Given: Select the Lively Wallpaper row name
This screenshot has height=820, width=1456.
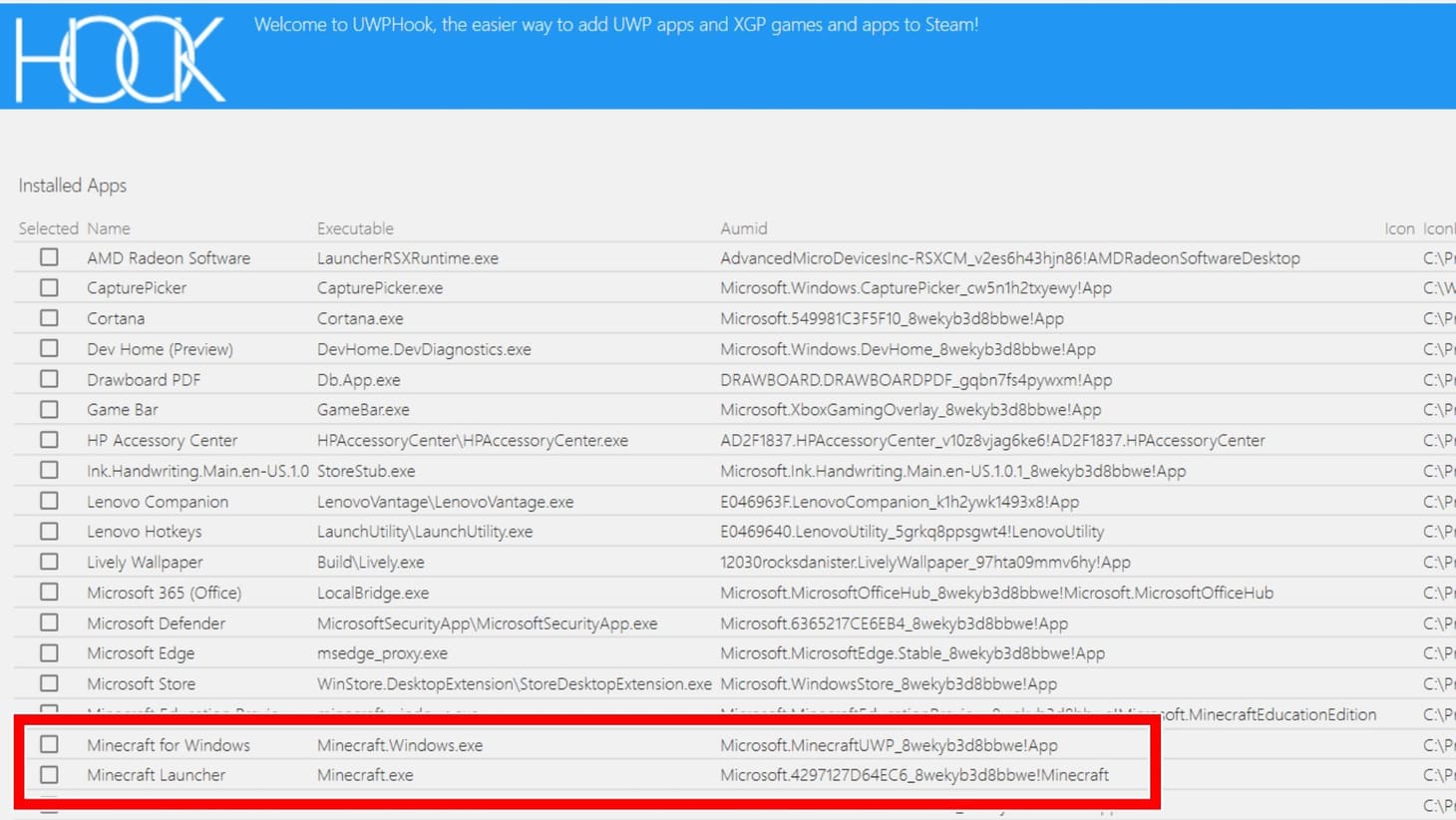Looking at the screenshot, I should coord(145,562).
